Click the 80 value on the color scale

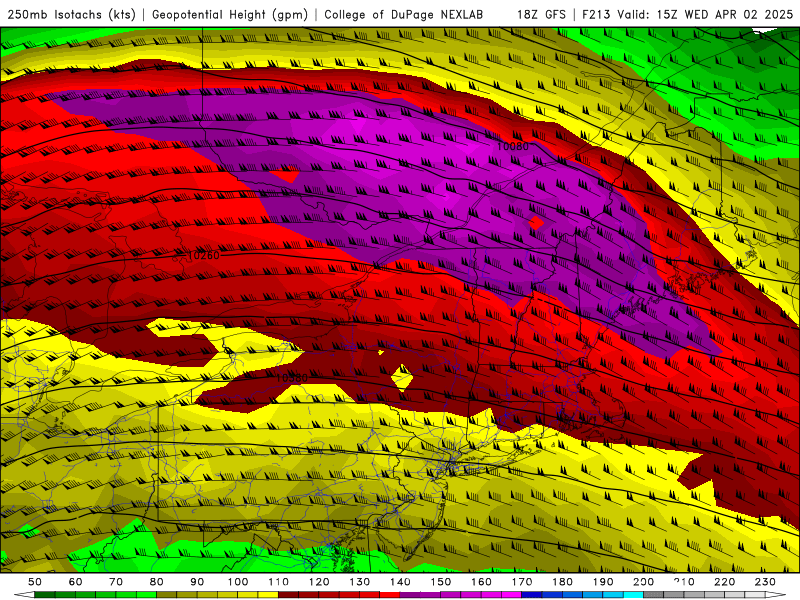157,582
